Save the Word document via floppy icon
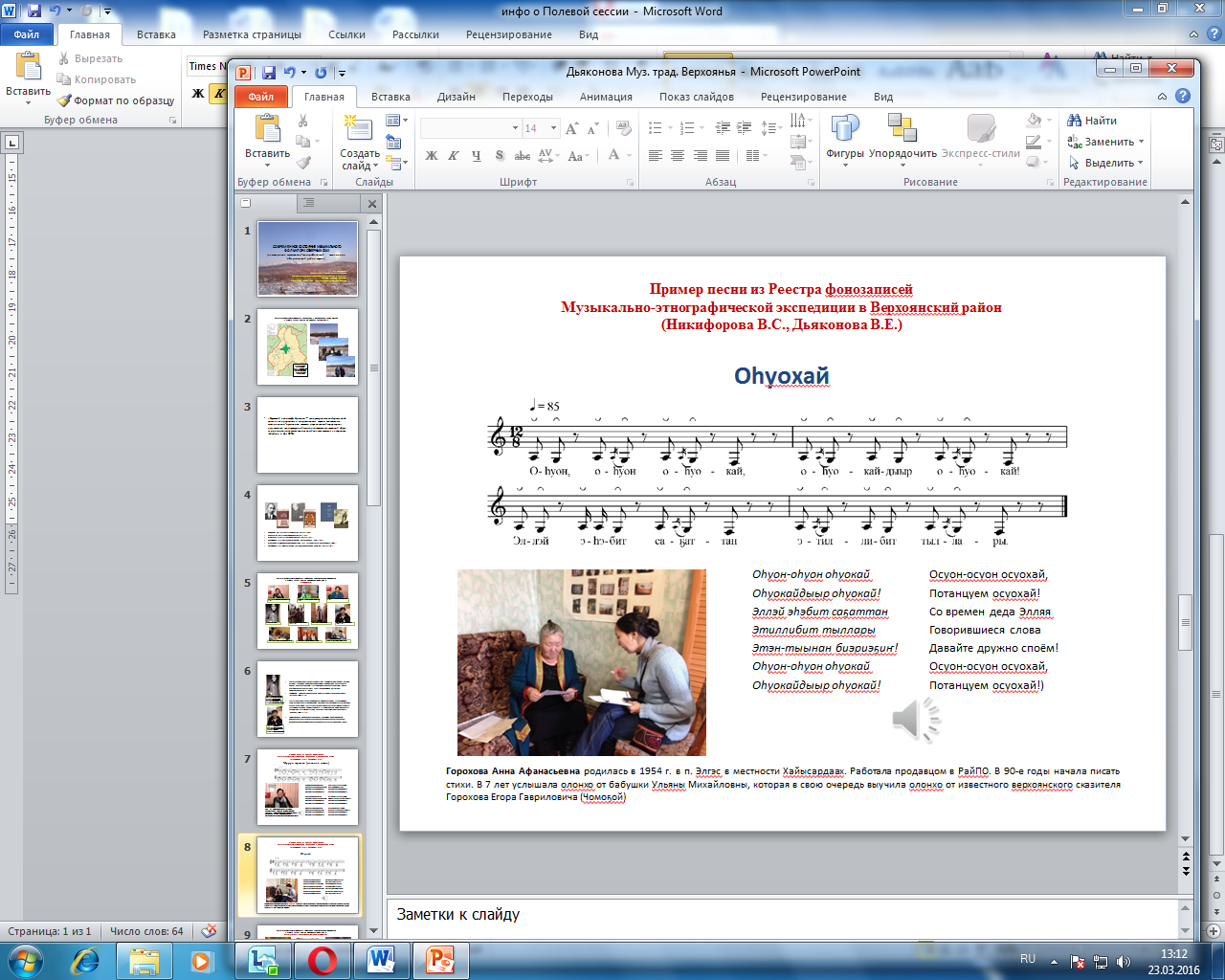The width and height of the screenshot is (1225, 980). pos(34,11)
